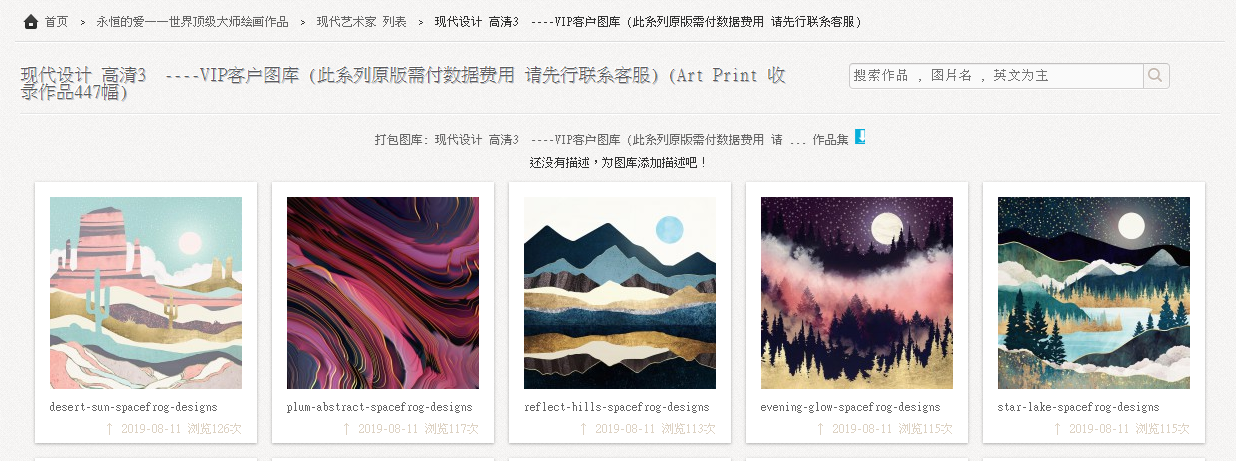The height and width of the screenshot is (461, 1236).
Task: Click the star-lake-spacefrog-designs title text
Action: coord(1078,407)
